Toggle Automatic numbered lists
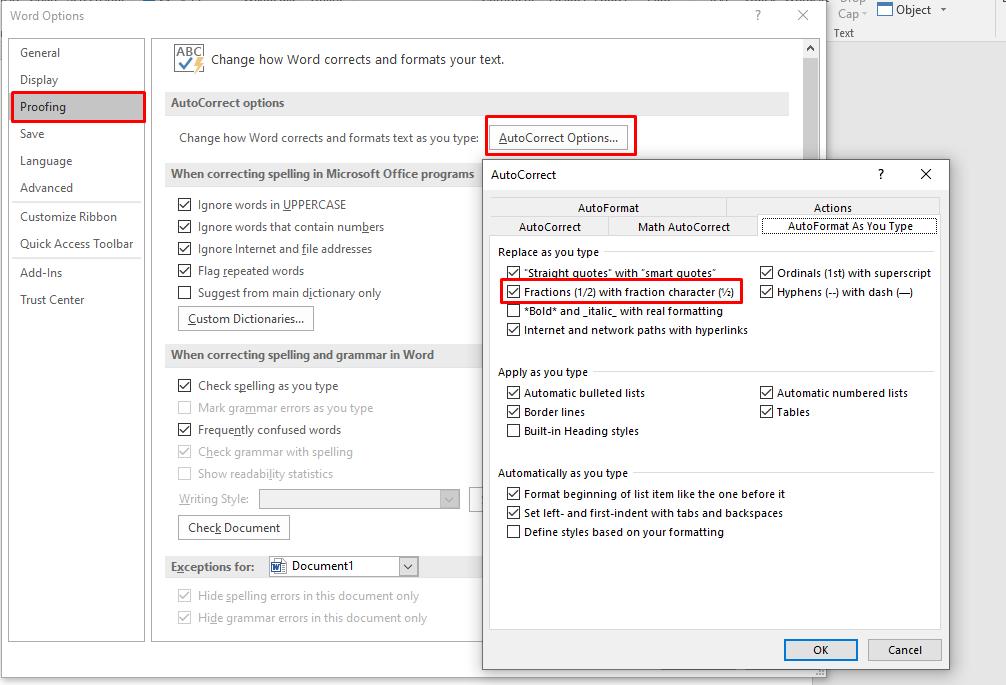This screenshot has width=1006, height=685. (766, 393)
